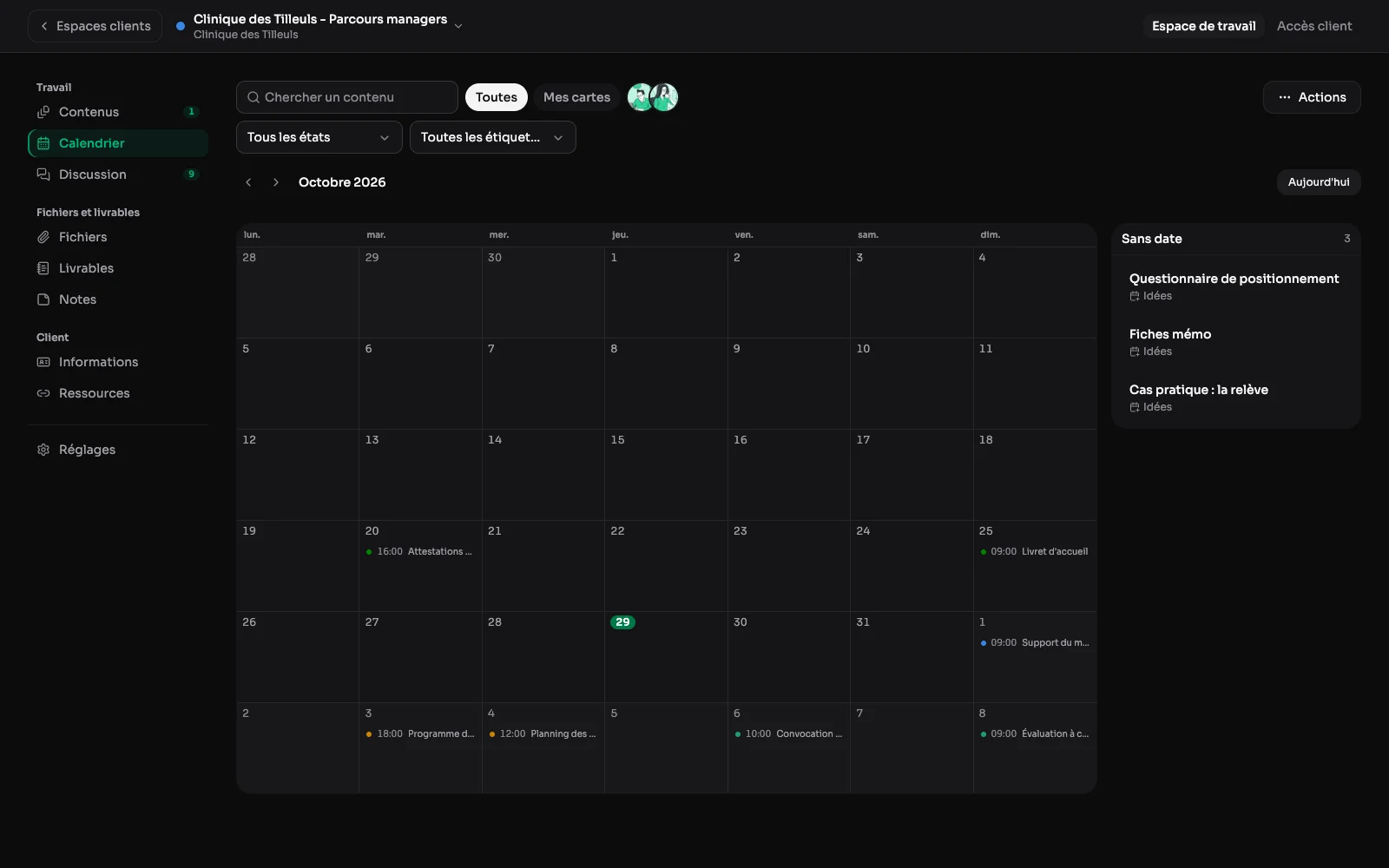
Task: Select the Toutes filter pill
Action: [x=497, y=97]
